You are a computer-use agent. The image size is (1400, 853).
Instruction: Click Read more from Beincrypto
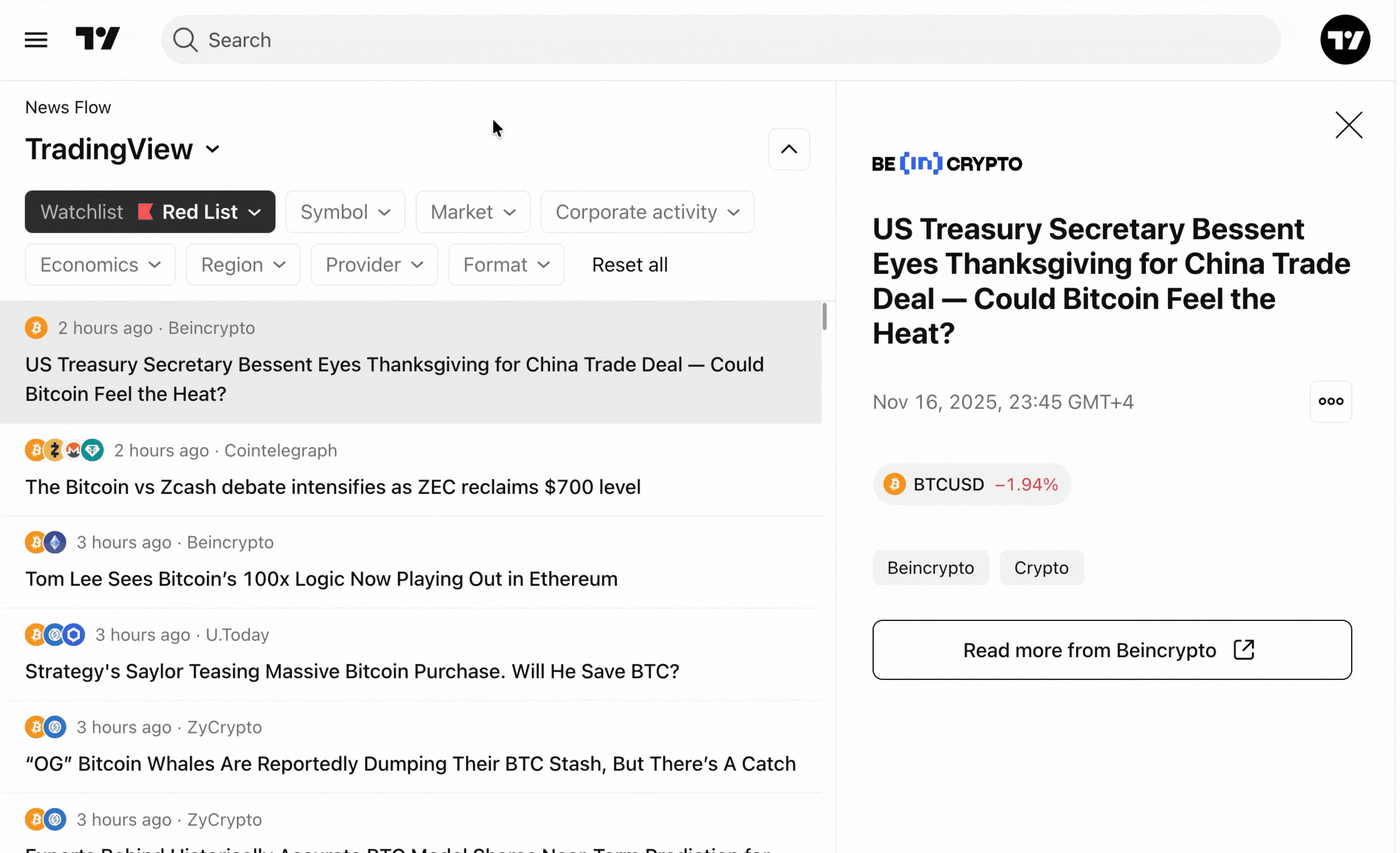point(1111,649)
